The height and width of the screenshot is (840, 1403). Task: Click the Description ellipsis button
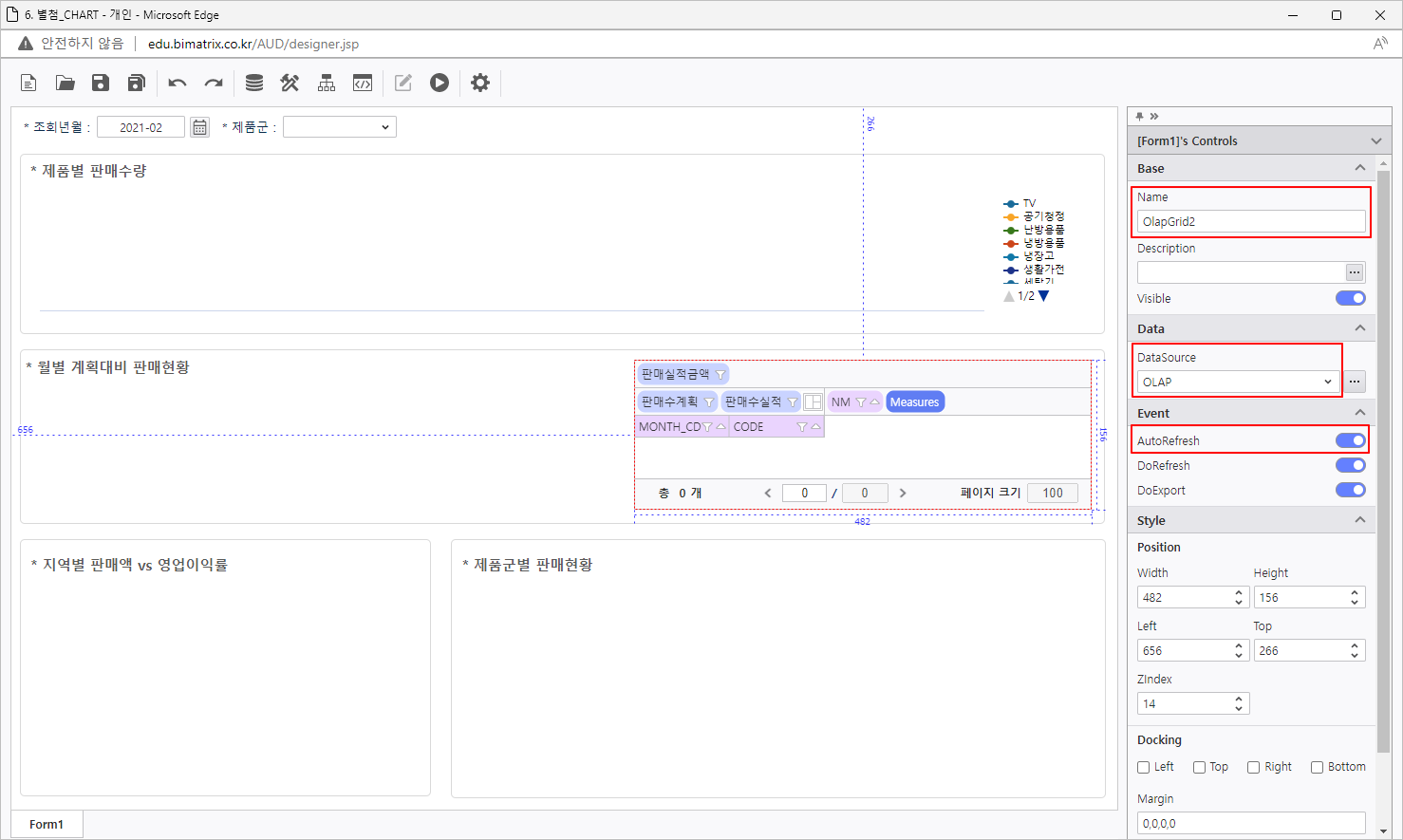1355,272
